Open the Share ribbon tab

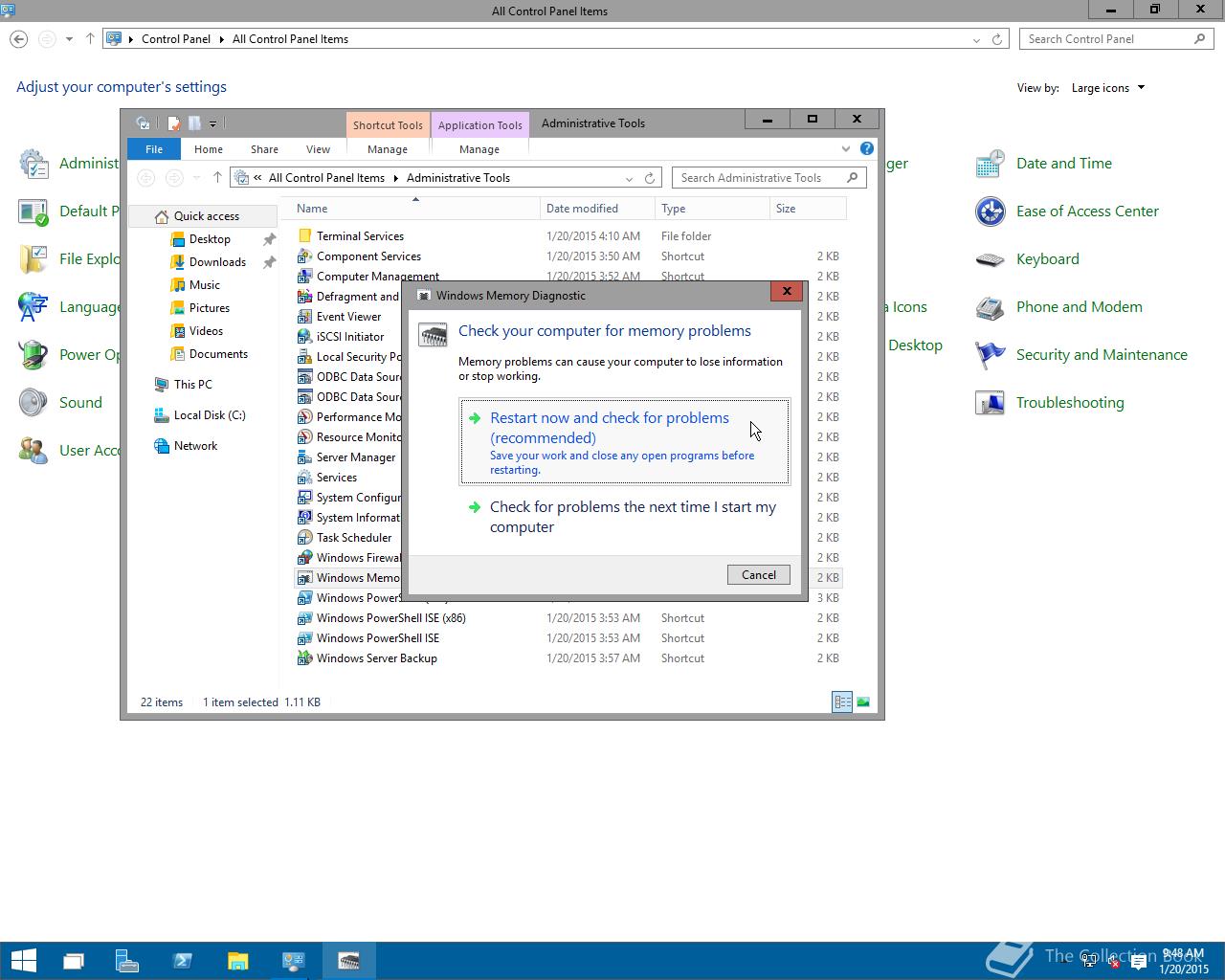click(264, 149)
